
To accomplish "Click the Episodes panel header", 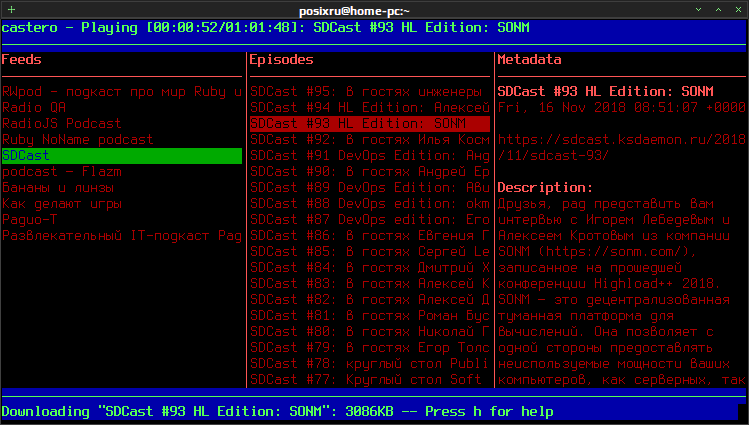I will tap(281, 60).
